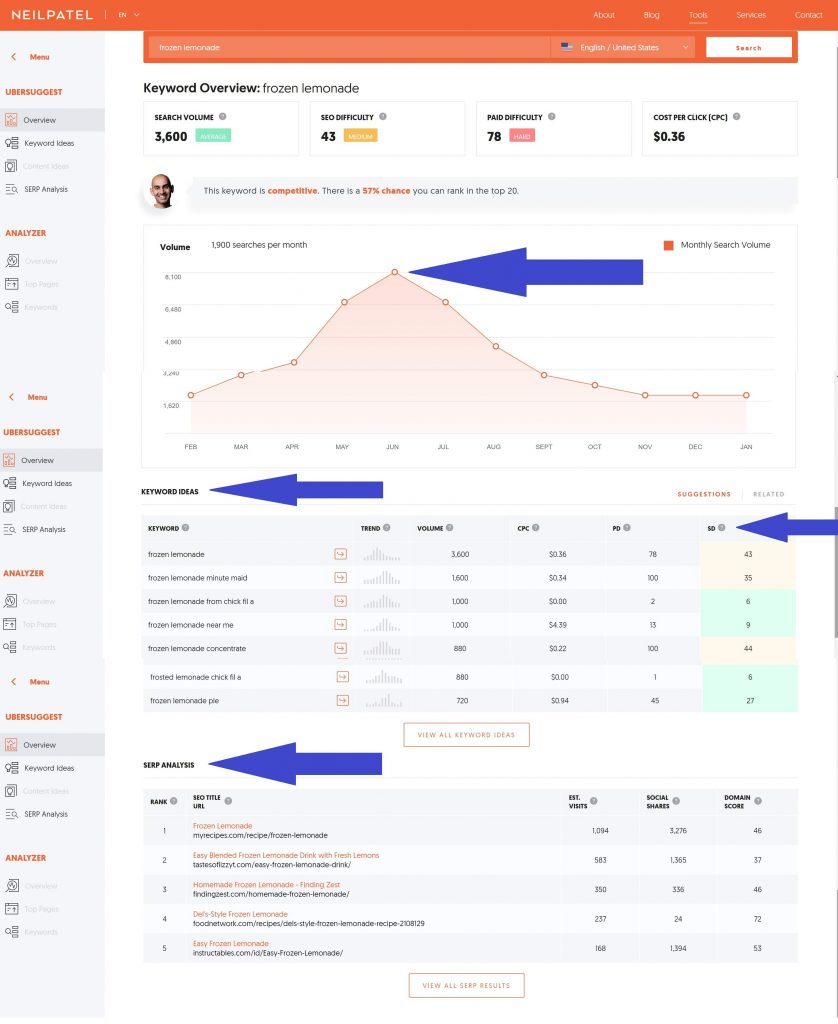Click the '57% chance' highlighted text
Screen dimensions: 838x1024
[x=387, y=191]
